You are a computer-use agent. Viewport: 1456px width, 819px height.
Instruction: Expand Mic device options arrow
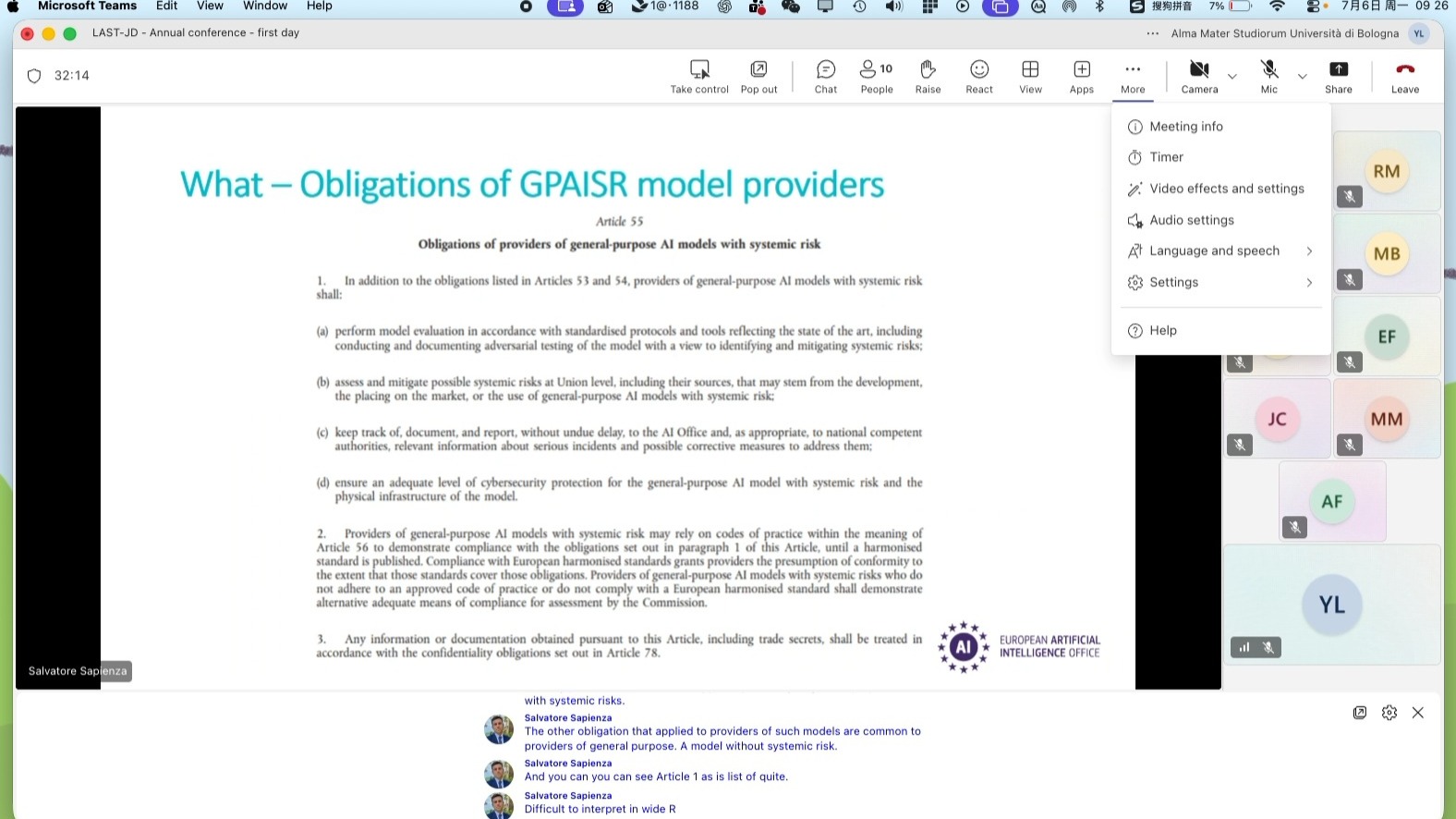(x=1302, y=77)
